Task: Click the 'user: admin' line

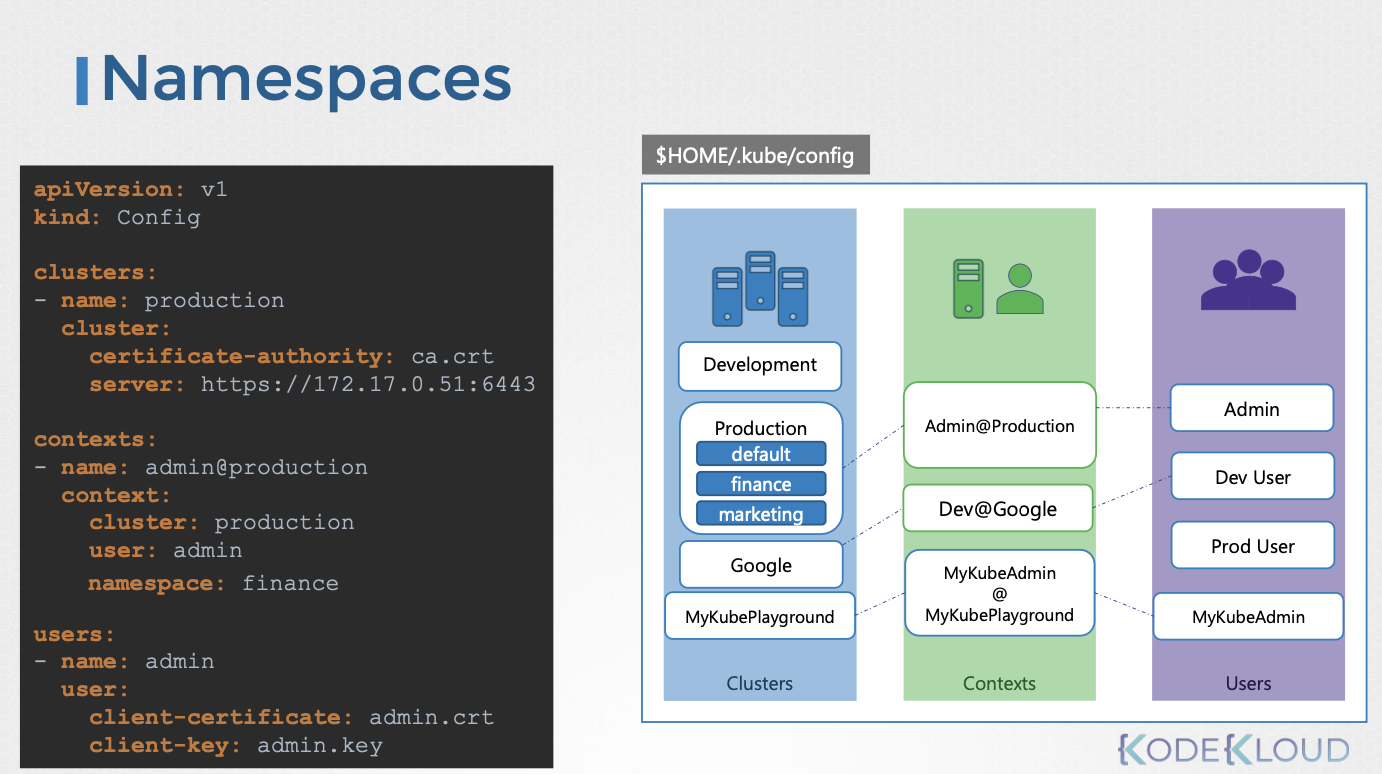Action: point(165,550)
